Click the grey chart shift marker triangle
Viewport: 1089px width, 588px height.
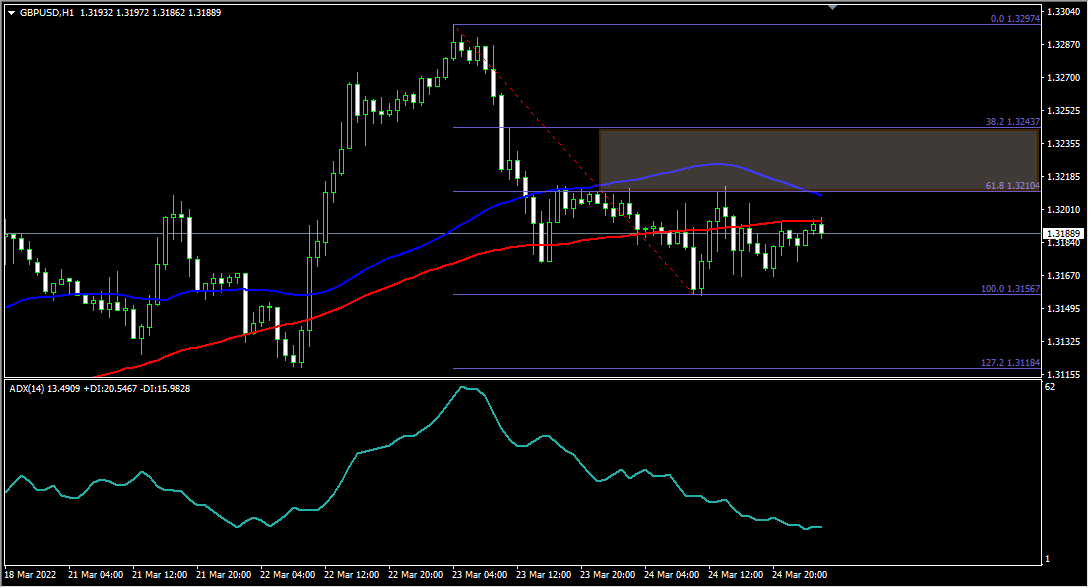click(832, 7)
